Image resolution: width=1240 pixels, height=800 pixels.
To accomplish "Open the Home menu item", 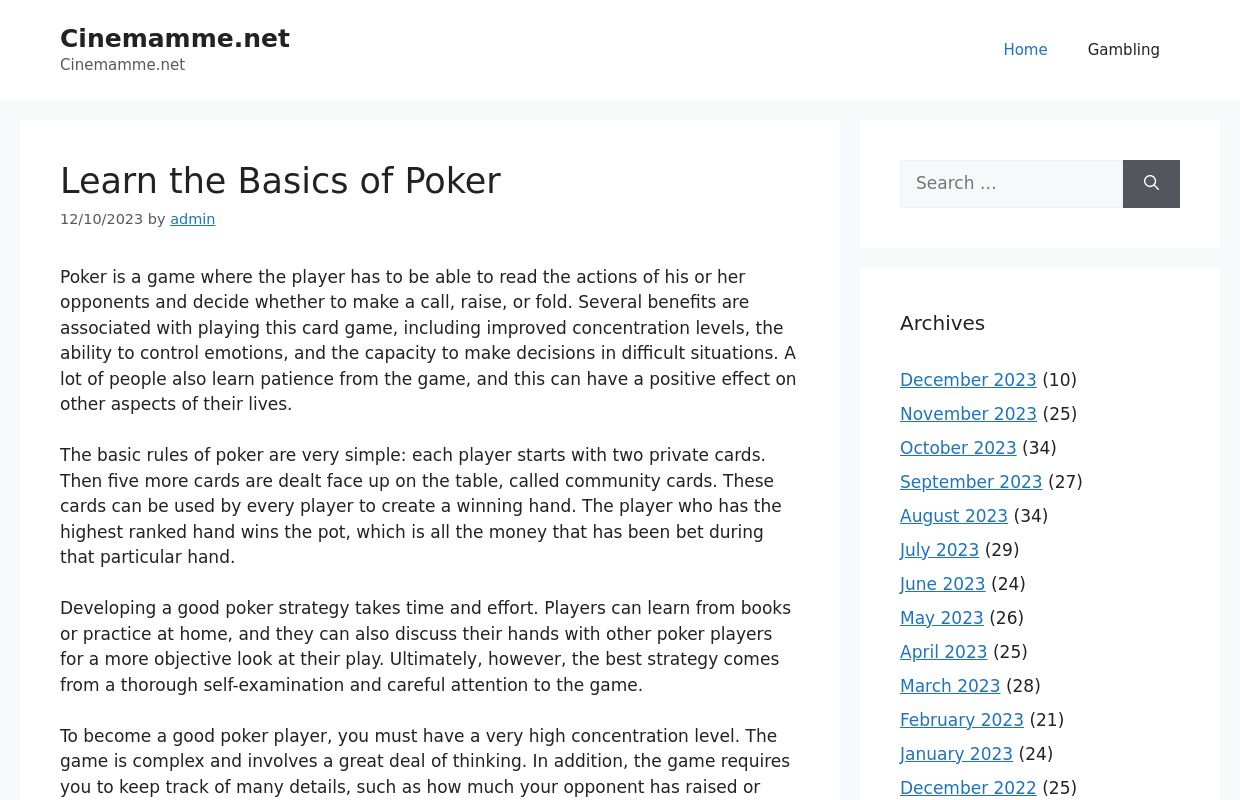I will [x=1025, y=50].
